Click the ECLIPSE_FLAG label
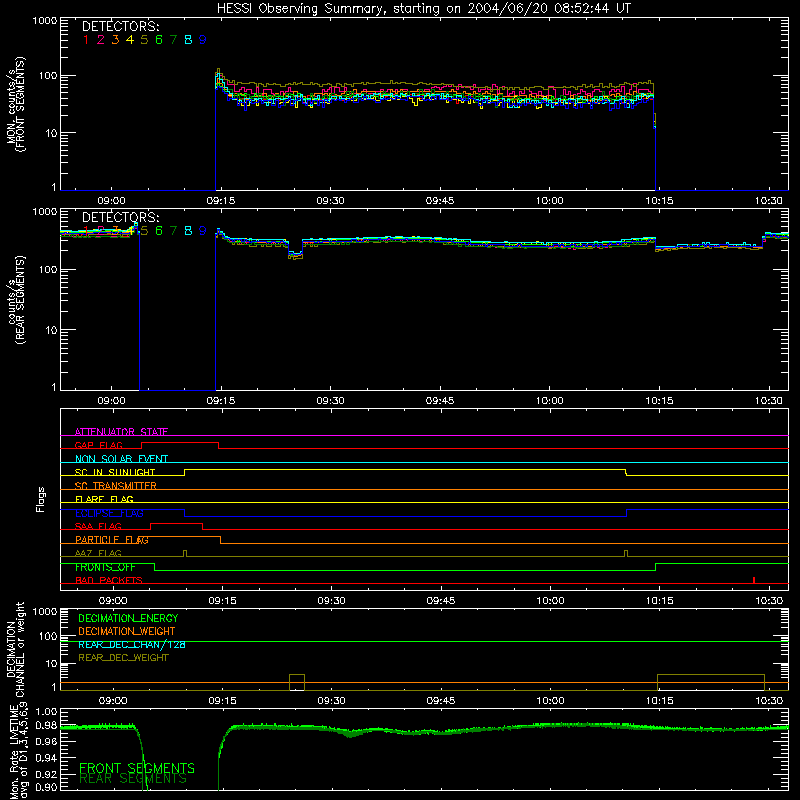Viewport: 800px width, 800px height. click(x=109, y=513)
